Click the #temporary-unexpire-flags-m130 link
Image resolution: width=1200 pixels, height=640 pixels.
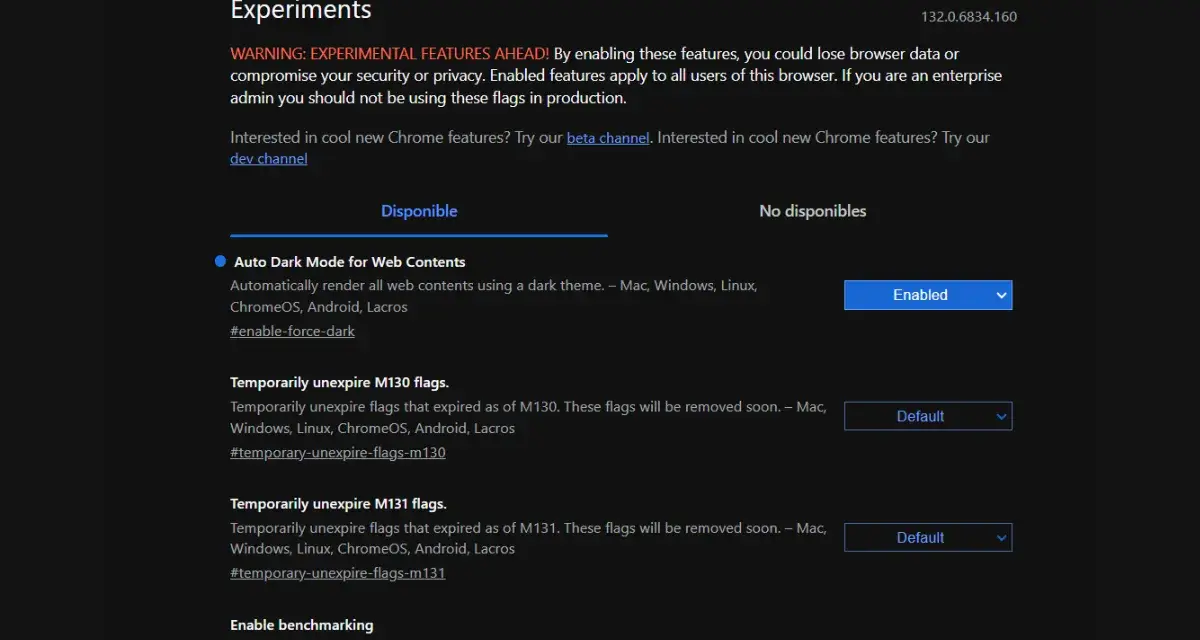(x=338, y=452)
